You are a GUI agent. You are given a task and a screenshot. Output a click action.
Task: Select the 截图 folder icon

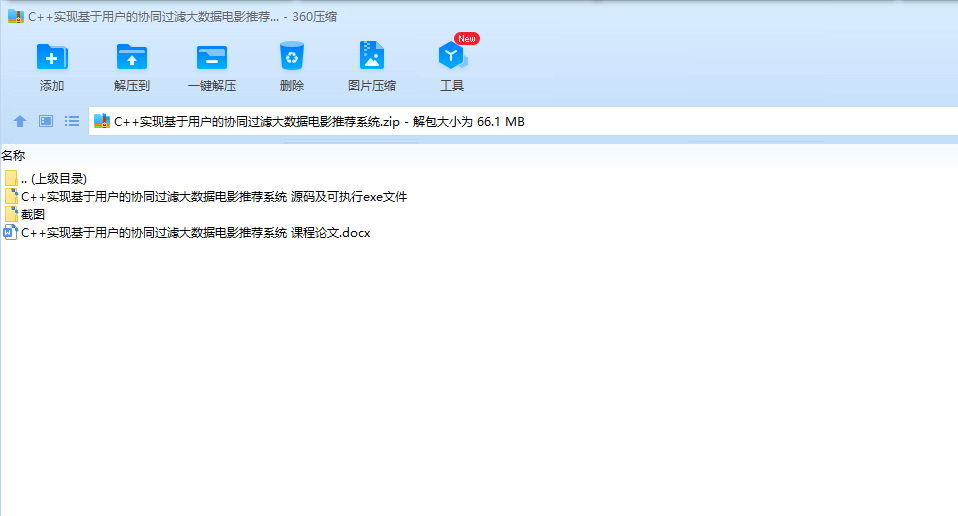(11, 214)
